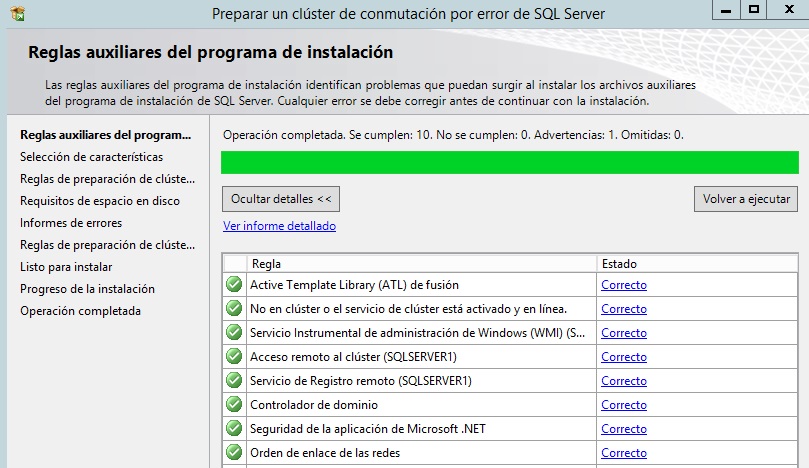Viewport: 809px width, 468px height.
Task: Click rule text Acceso remoto al clúster (SQLSERVER1)
Action: (353, 357)
